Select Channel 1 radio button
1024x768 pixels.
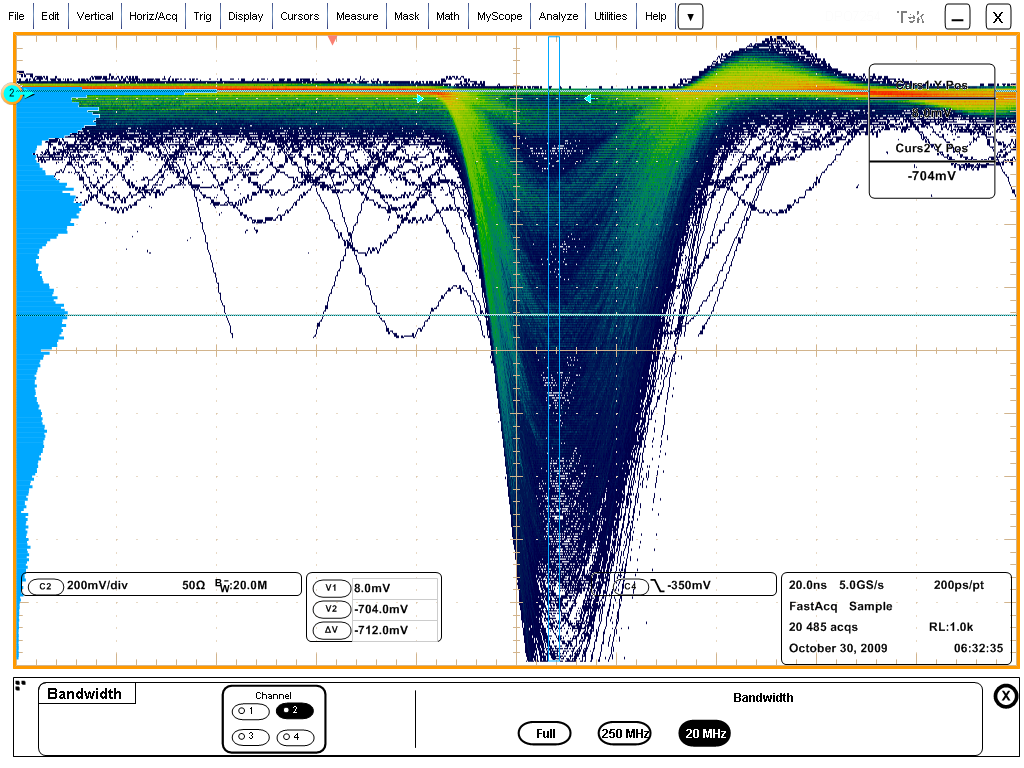tap(249, 711)
